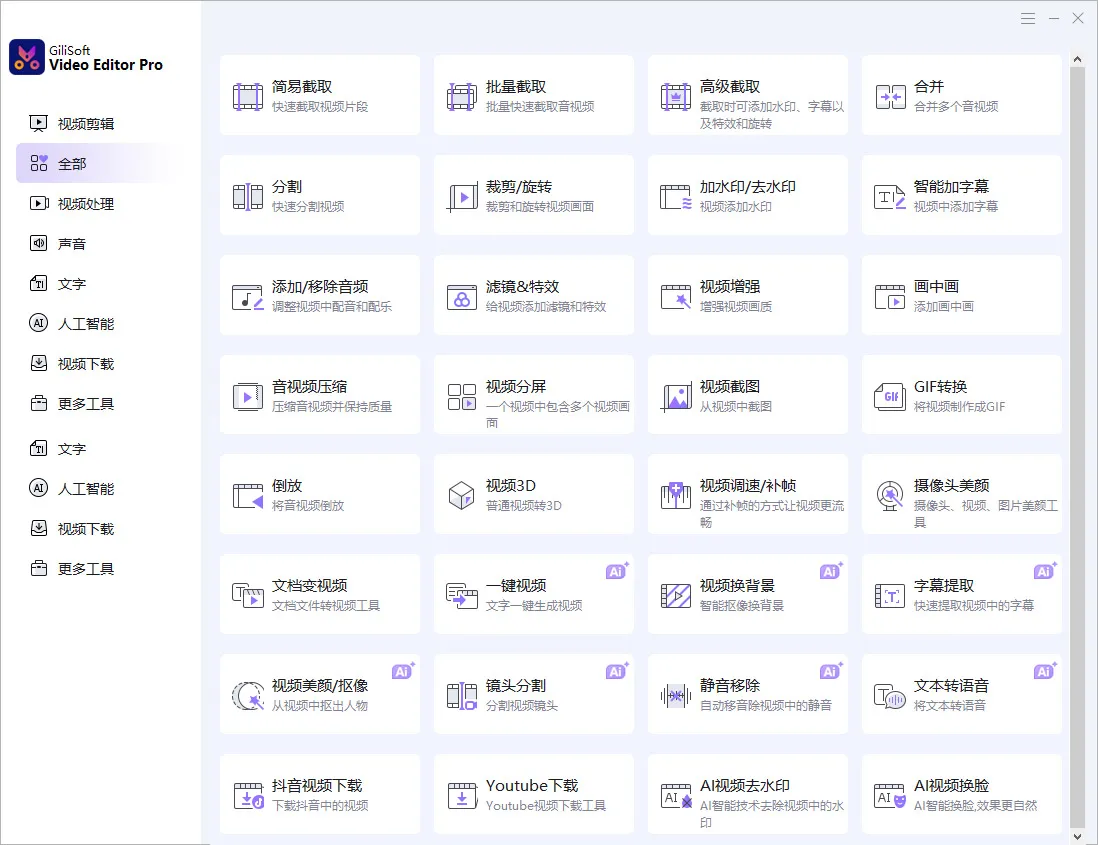The height and width of the screenshot is (845, 1098).
Task: Switch to the 视频剪辑 sidebar category
Action: tap(85, 124)
